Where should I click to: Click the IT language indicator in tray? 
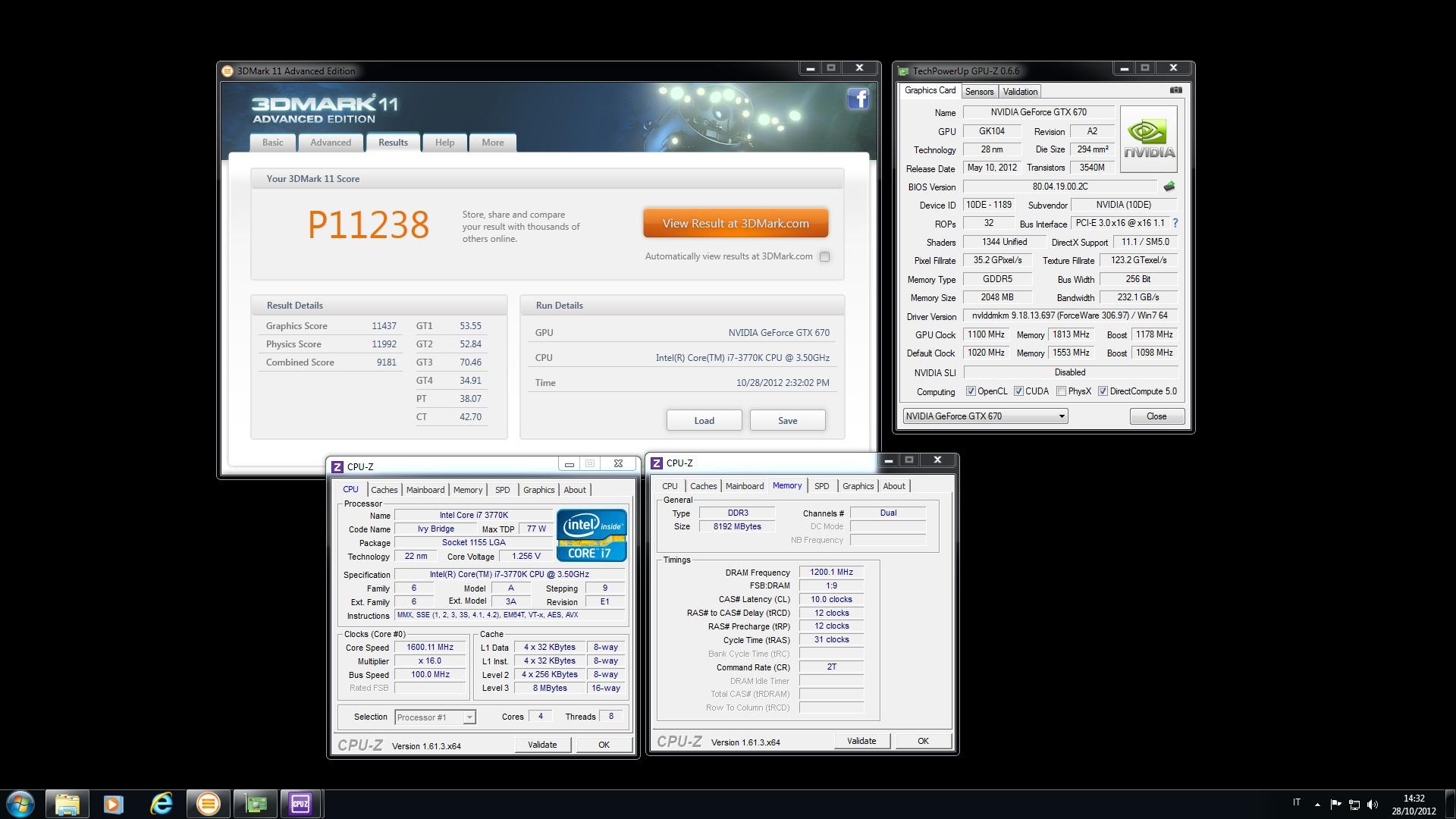click(x=1297, y=803)
